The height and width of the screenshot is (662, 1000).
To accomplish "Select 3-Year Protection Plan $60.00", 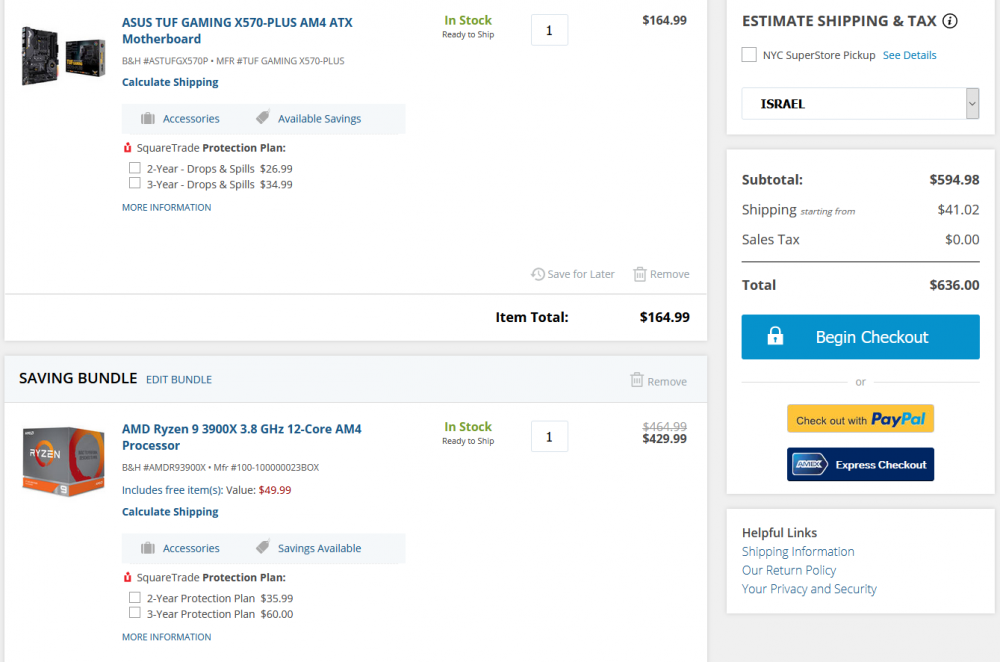I will pyautogui.click(x=135, y=613).
